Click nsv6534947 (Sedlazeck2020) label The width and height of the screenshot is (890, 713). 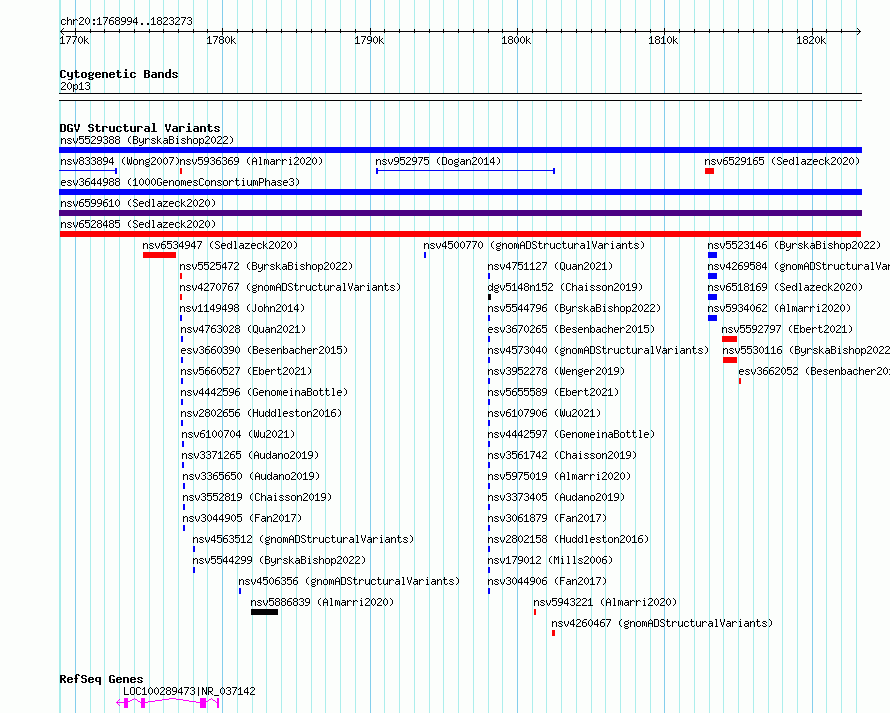click(220, 245)
